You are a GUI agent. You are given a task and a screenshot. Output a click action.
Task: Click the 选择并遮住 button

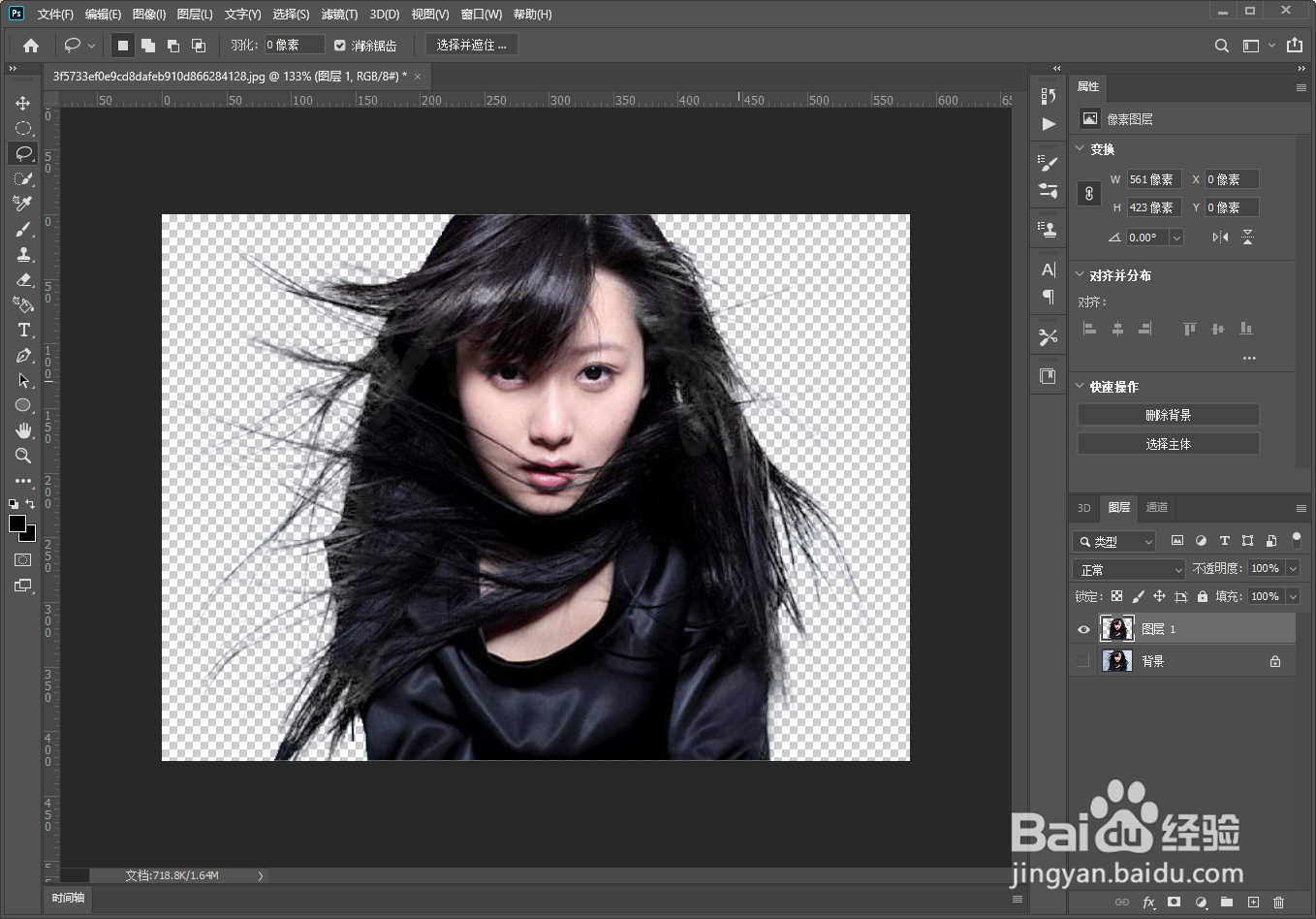point(472,46)
